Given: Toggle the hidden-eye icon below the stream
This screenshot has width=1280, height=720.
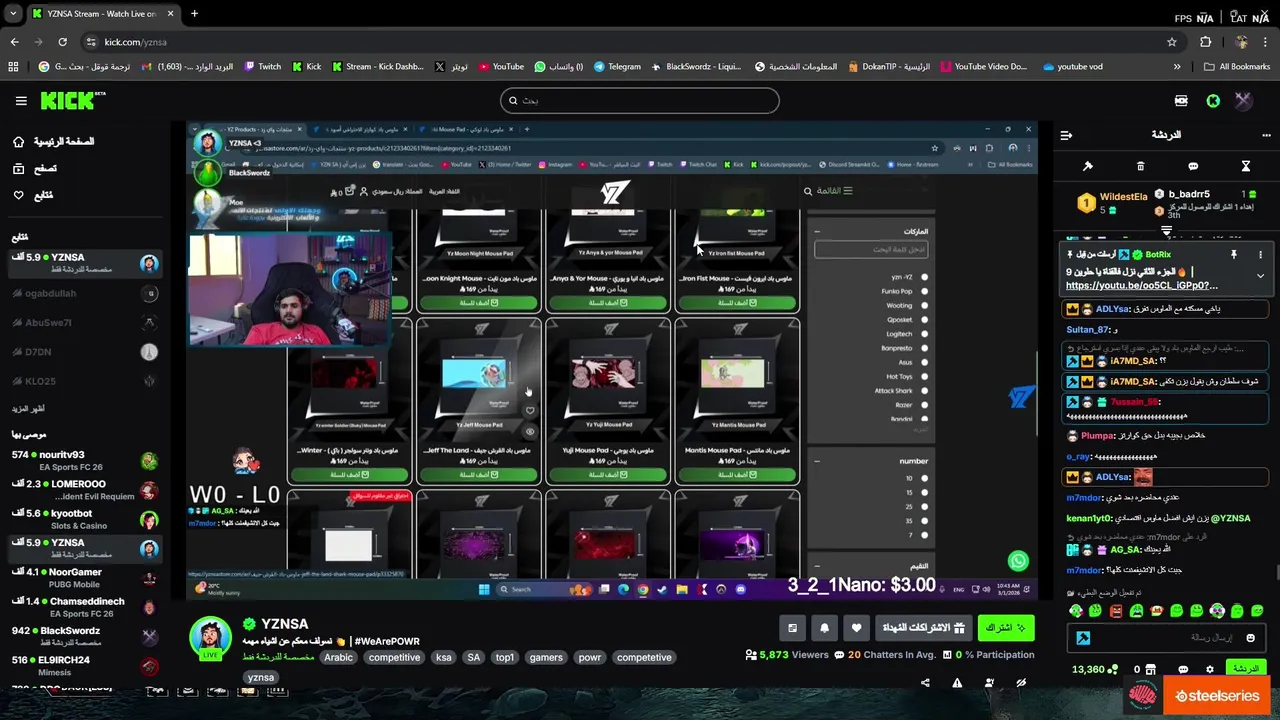Looking at the screenshot, I should tap(1021, 683).
